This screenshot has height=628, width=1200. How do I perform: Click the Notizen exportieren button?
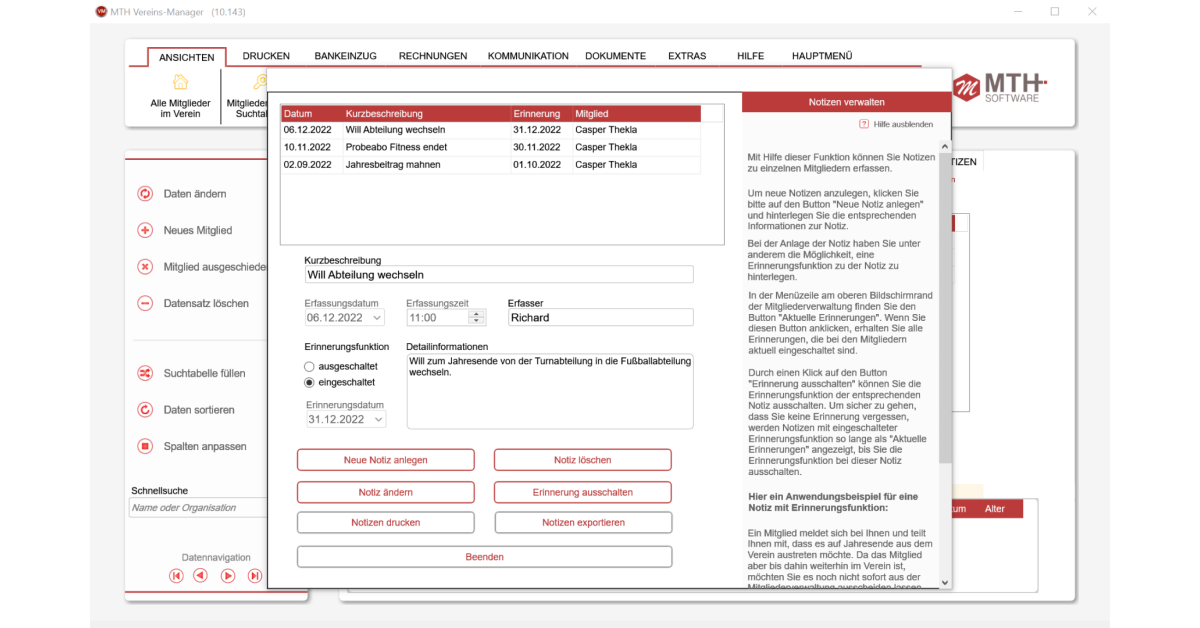583,523
